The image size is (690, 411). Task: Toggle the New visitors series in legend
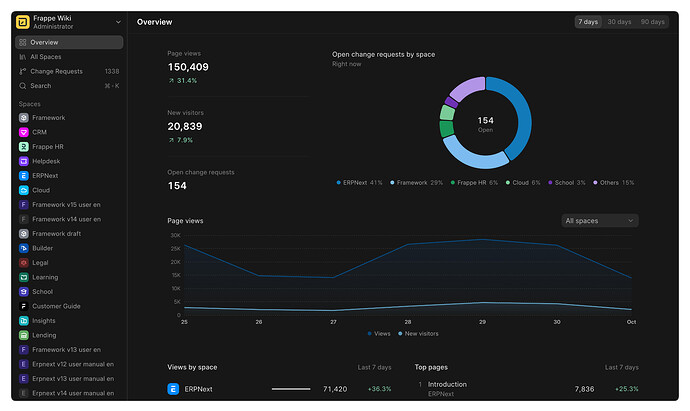[x=418, y=334]
